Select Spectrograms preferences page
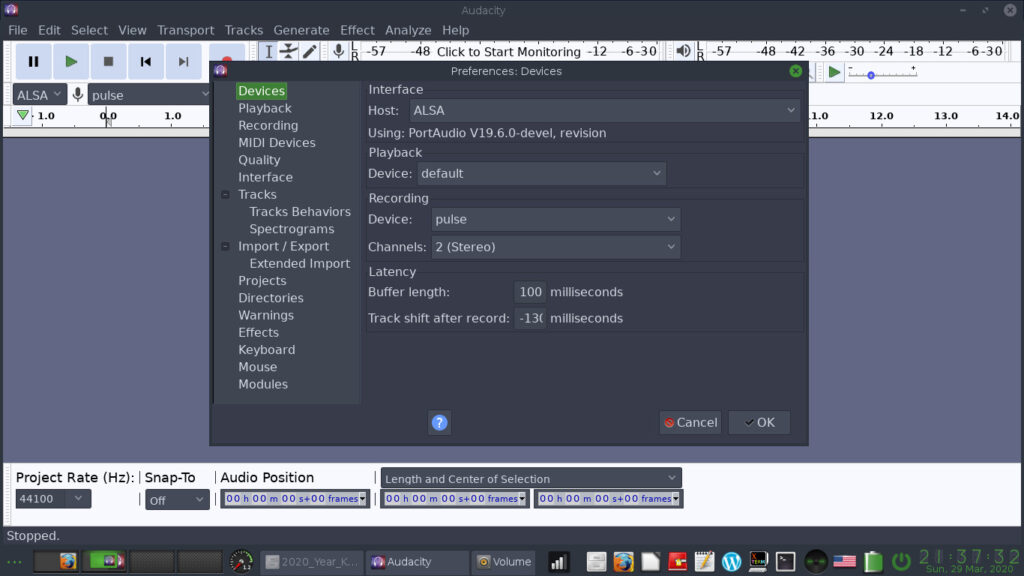The height and width of the screenshot is (576, 1024). (x=291, y=229)
